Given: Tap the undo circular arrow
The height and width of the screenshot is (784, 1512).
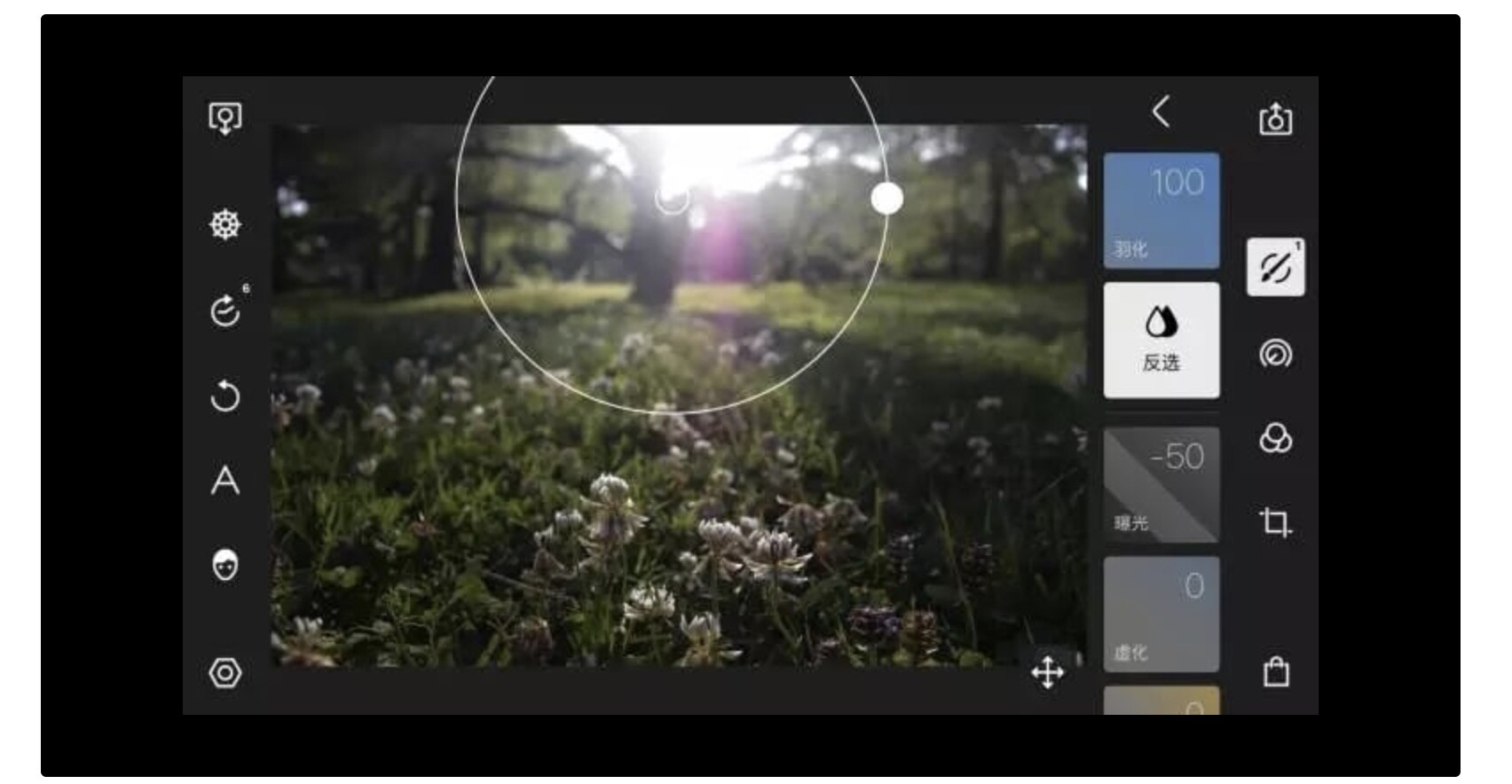Looking at the screenshot, I should [224, 396].
